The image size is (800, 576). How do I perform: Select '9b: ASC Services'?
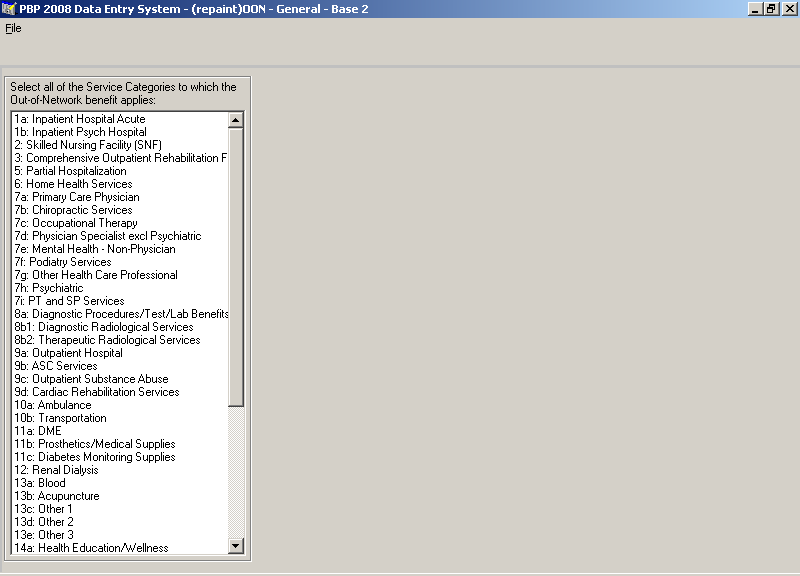pos(120,366)
